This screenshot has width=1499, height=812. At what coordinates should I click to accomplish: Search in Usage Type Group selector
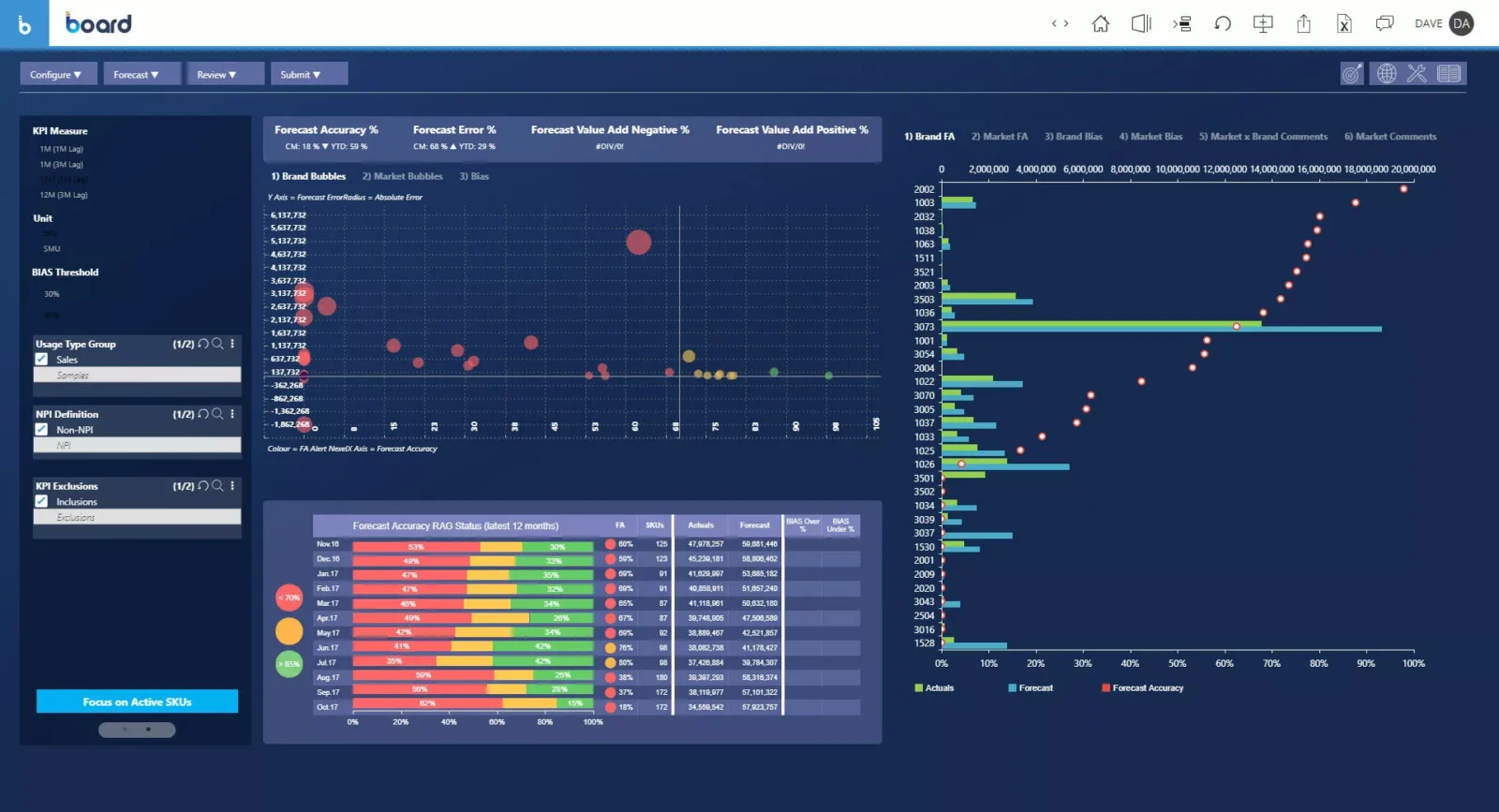pos(217,344)
